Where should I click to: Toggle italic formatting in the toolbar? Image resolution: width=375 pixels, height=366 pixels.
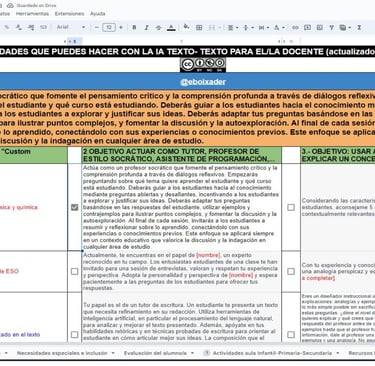[146, 27]
